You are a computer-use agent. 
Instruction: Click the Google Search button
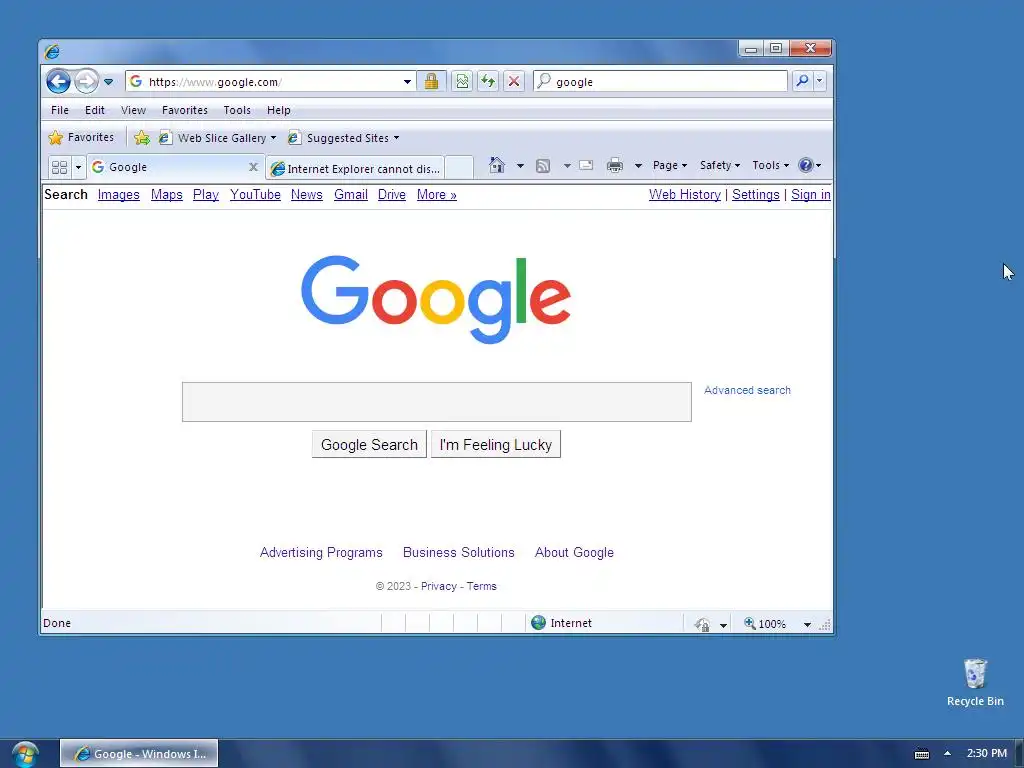[369, 444]
